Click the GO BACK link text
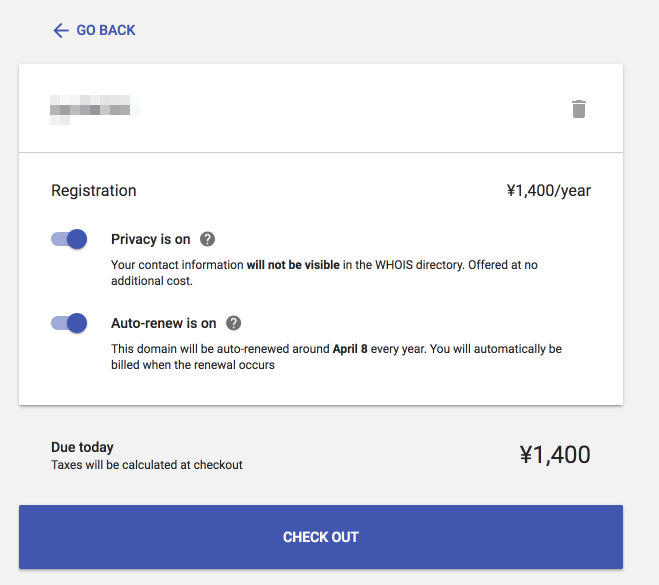This screenshot has width=659, height=585. click(x=106, y=30)
